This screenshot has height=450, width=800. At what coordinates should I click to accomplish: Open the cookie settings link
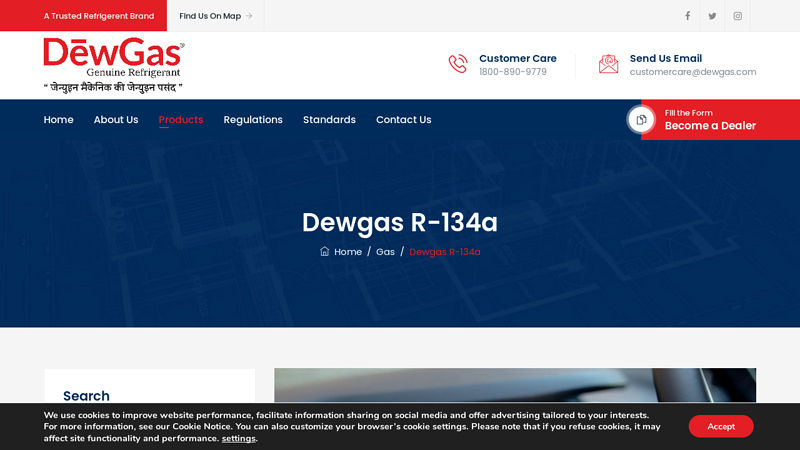click(238, 438)
